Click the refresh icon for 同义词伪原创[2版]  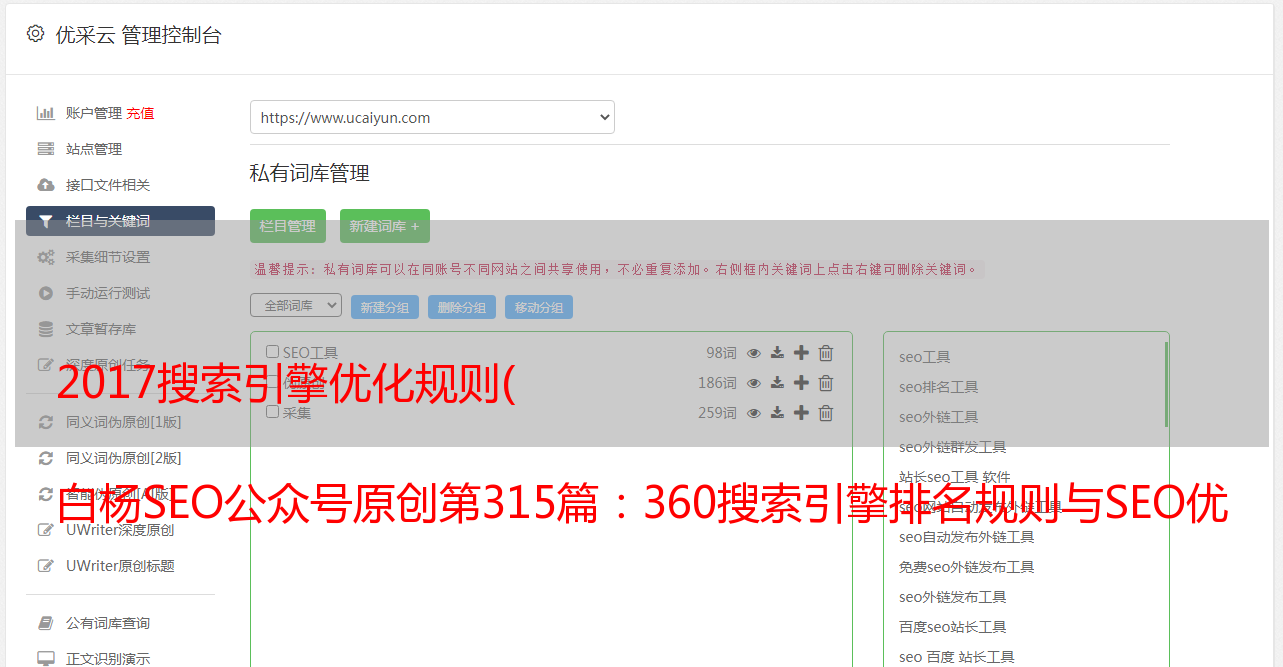(45, 458)
